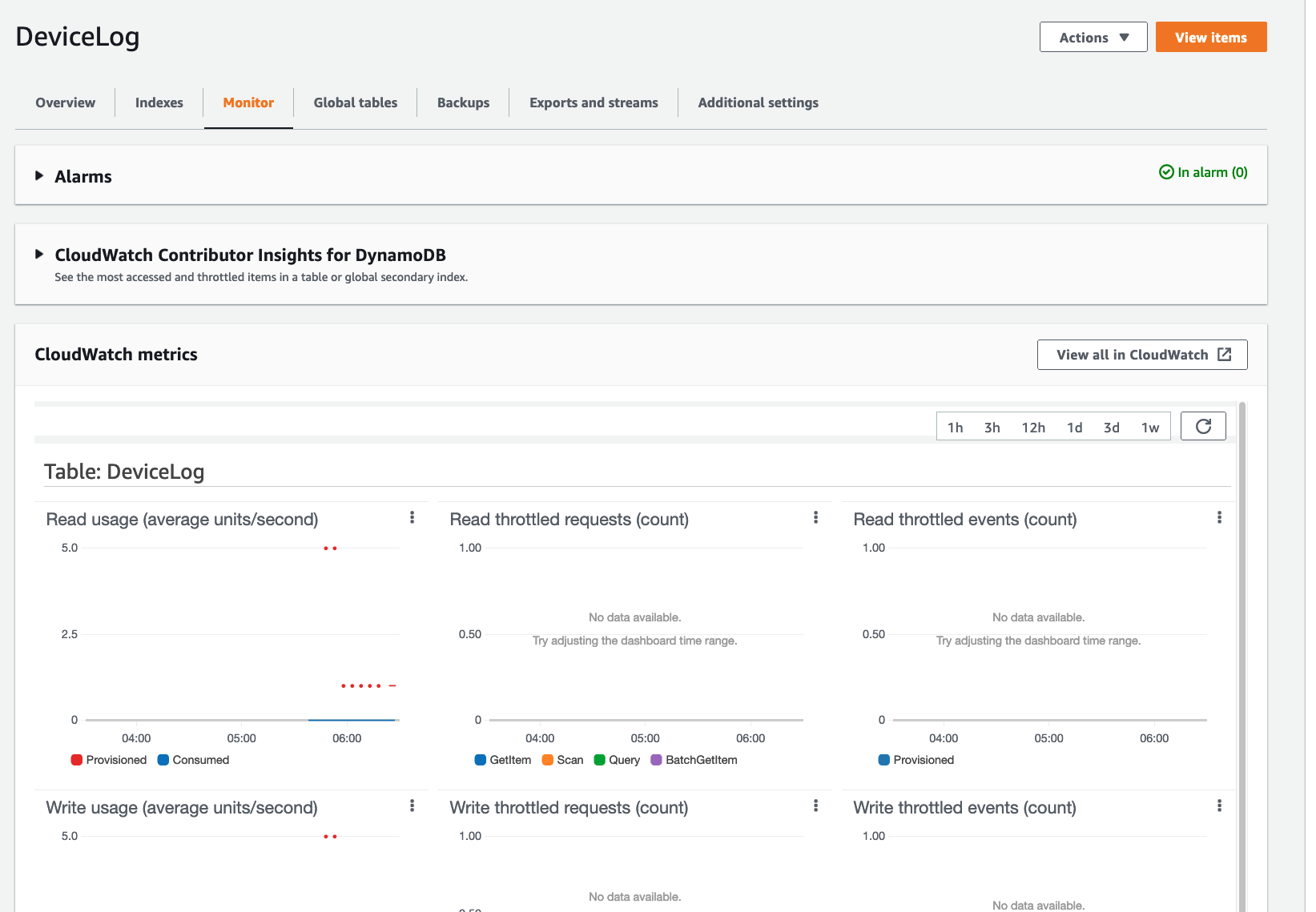Open Read throttled requests widget menu
The width and height of the screenshot is (1316, 912).
pyautogui.click(x=816, y=518)
